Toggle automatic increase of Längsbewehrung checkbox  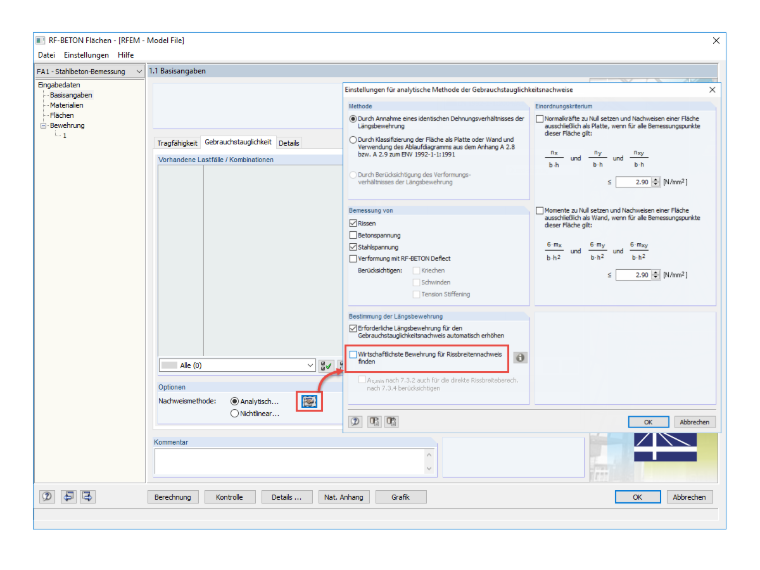tap(353, 329)
